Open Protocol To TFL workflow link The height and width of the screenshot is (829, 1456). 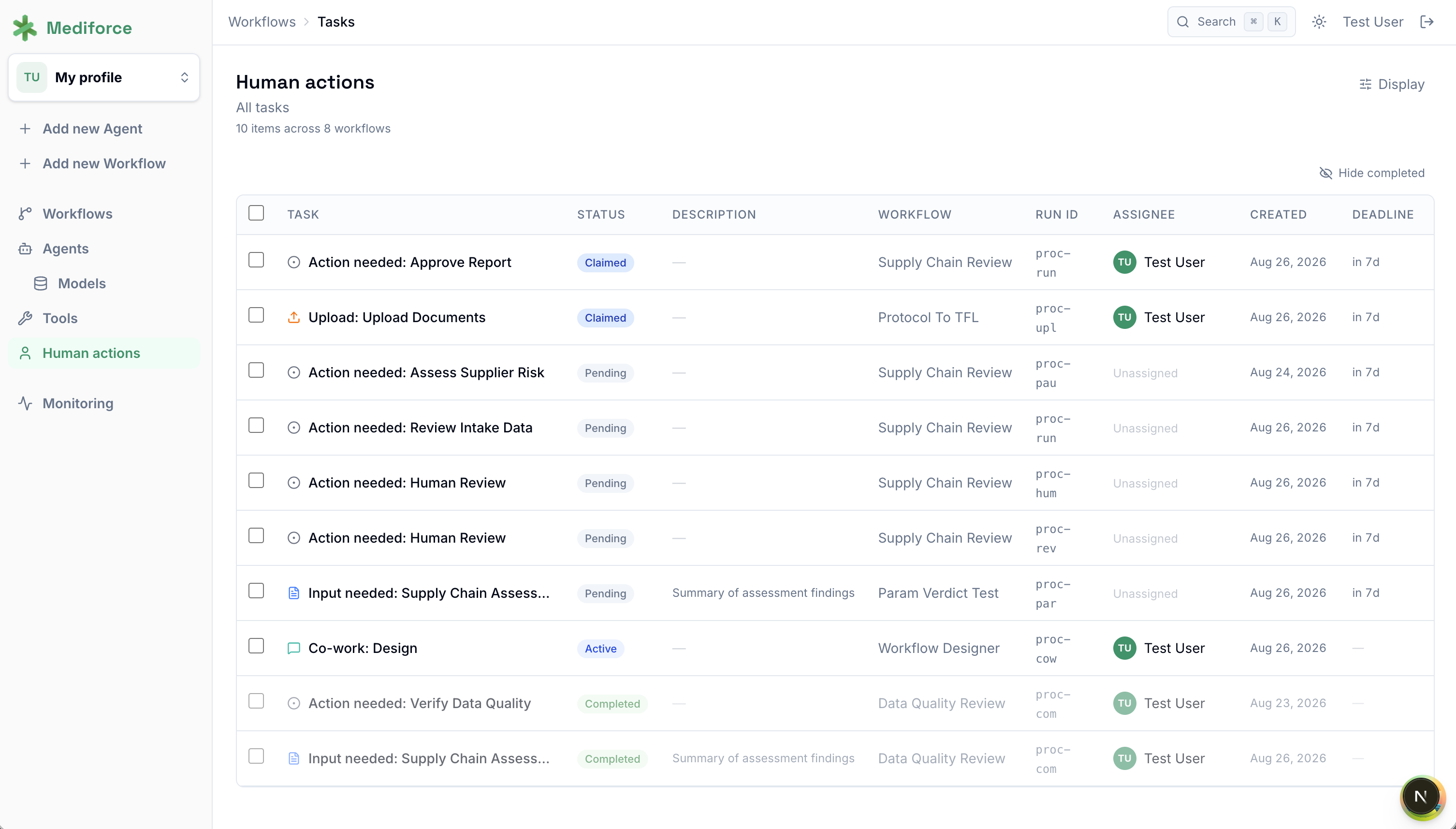click(928, 317)
